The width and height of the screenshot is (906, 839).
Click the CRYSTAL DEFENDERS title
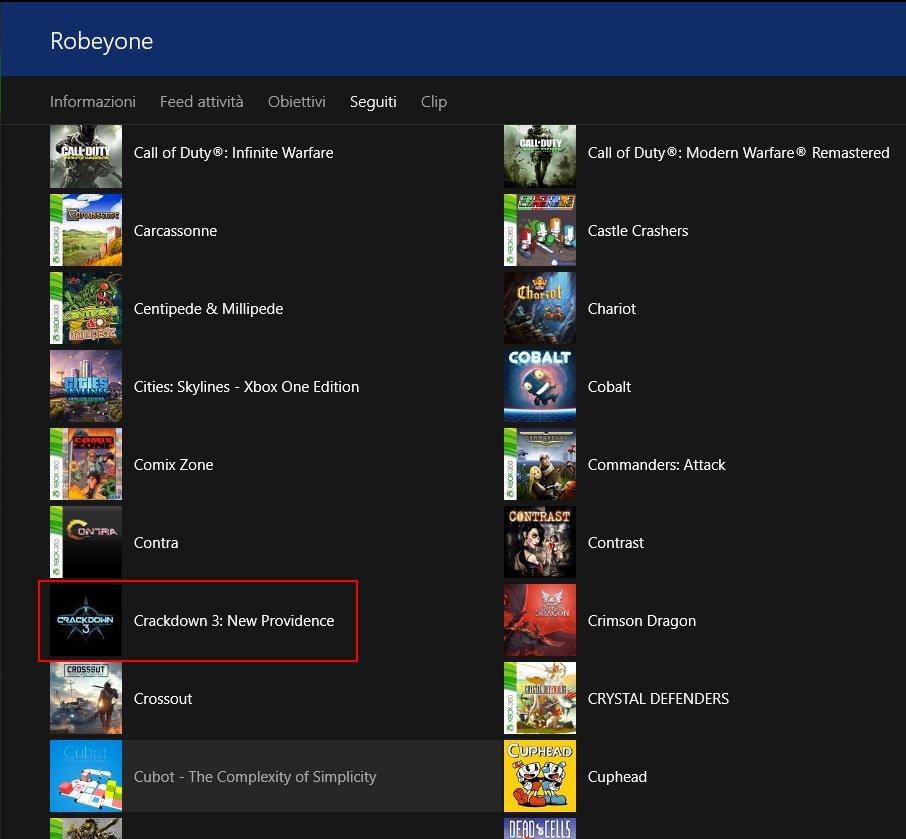click(x=658, y=699)
